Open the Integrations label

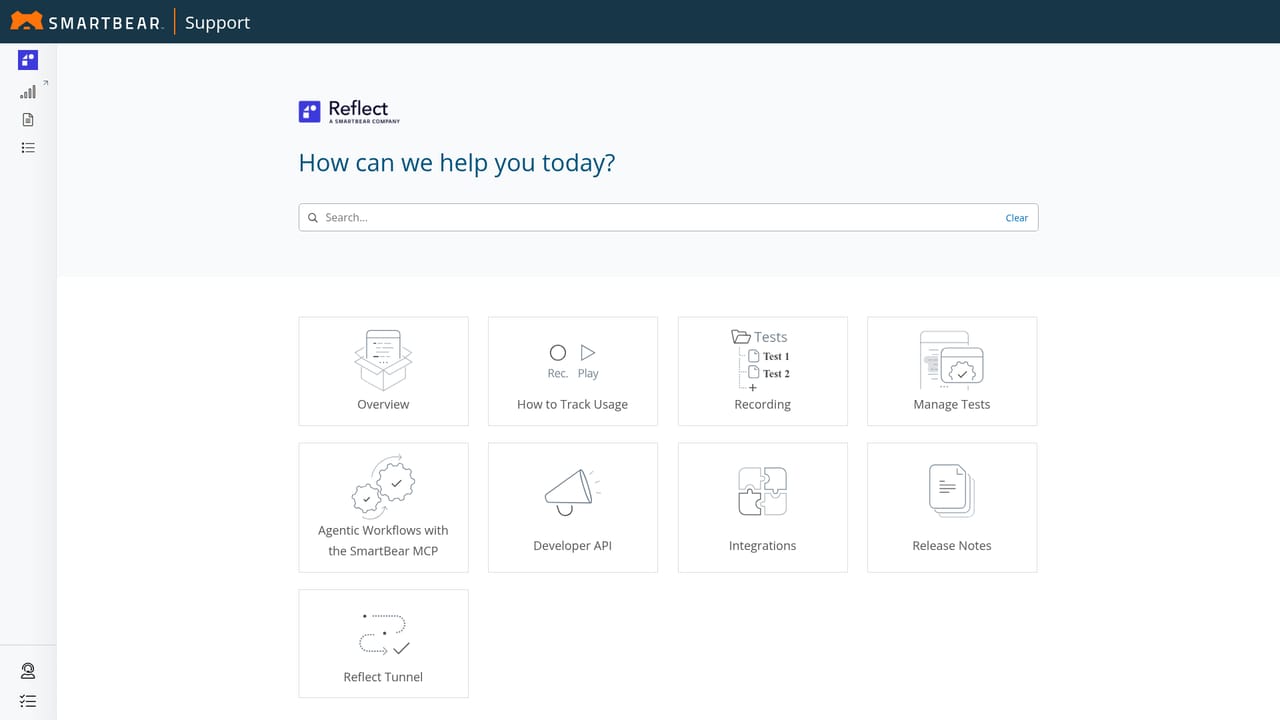click(x=762, y=545)
